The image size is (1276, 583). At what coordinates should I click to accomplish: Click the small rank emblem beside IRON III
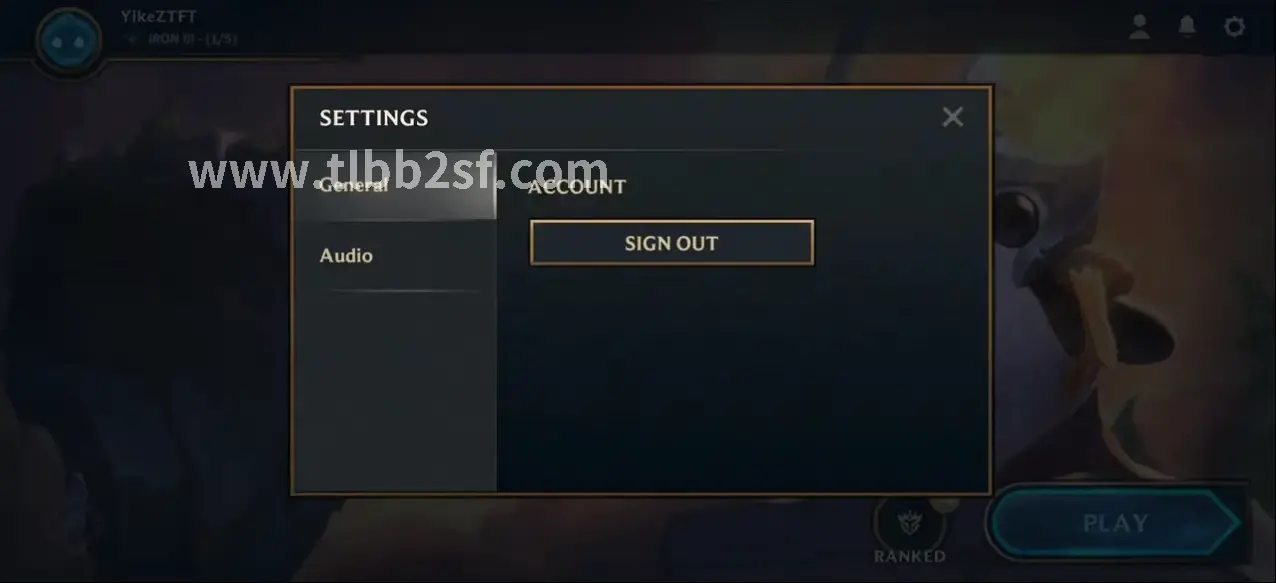tap(131, 40)
